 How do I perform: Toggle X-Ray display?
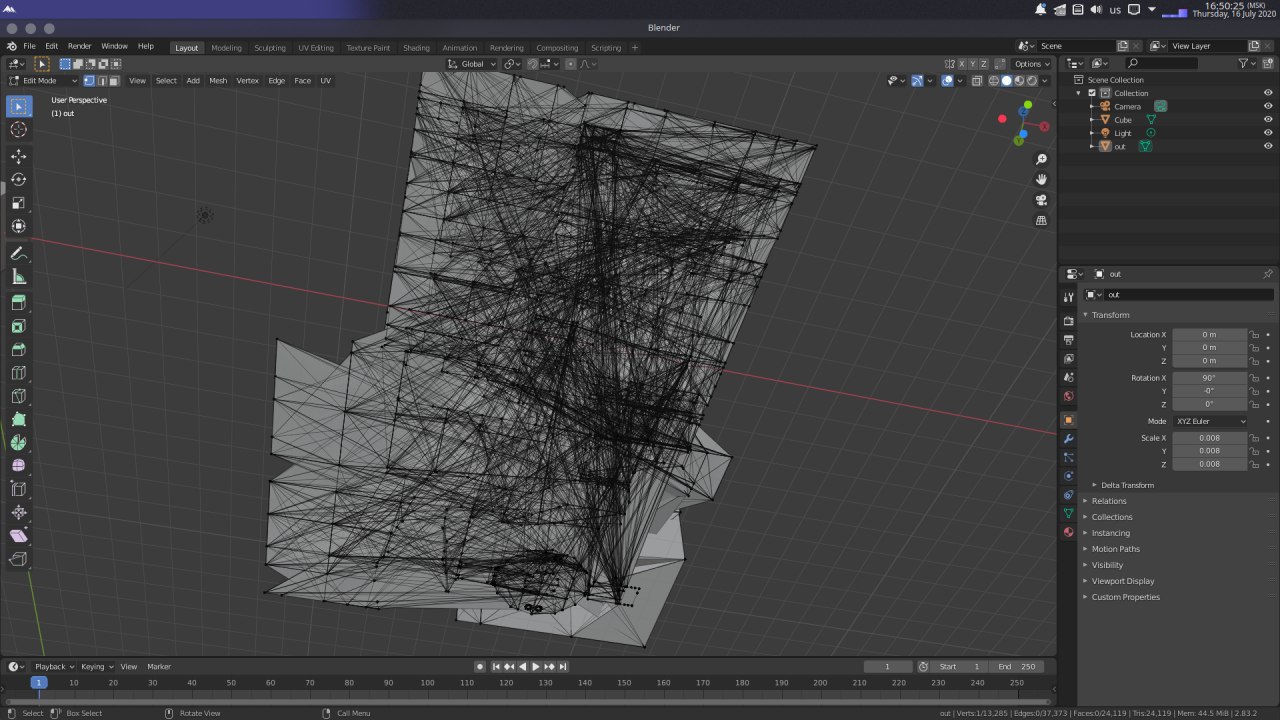(975, 81)
